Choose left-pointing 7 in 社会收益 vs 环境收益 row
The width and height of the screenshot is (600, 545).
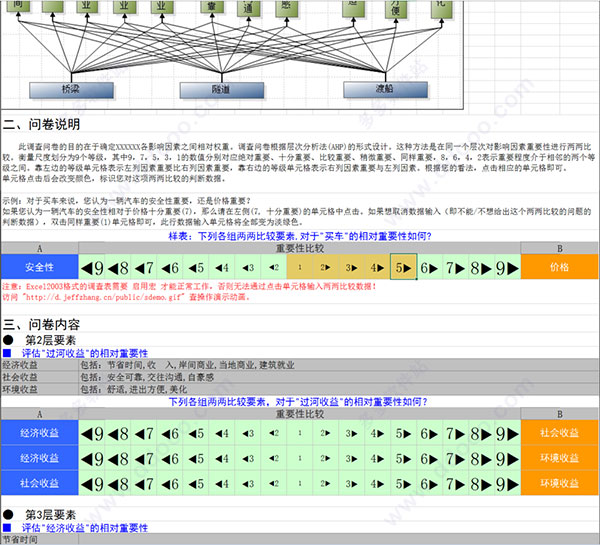tap(144, 484)
